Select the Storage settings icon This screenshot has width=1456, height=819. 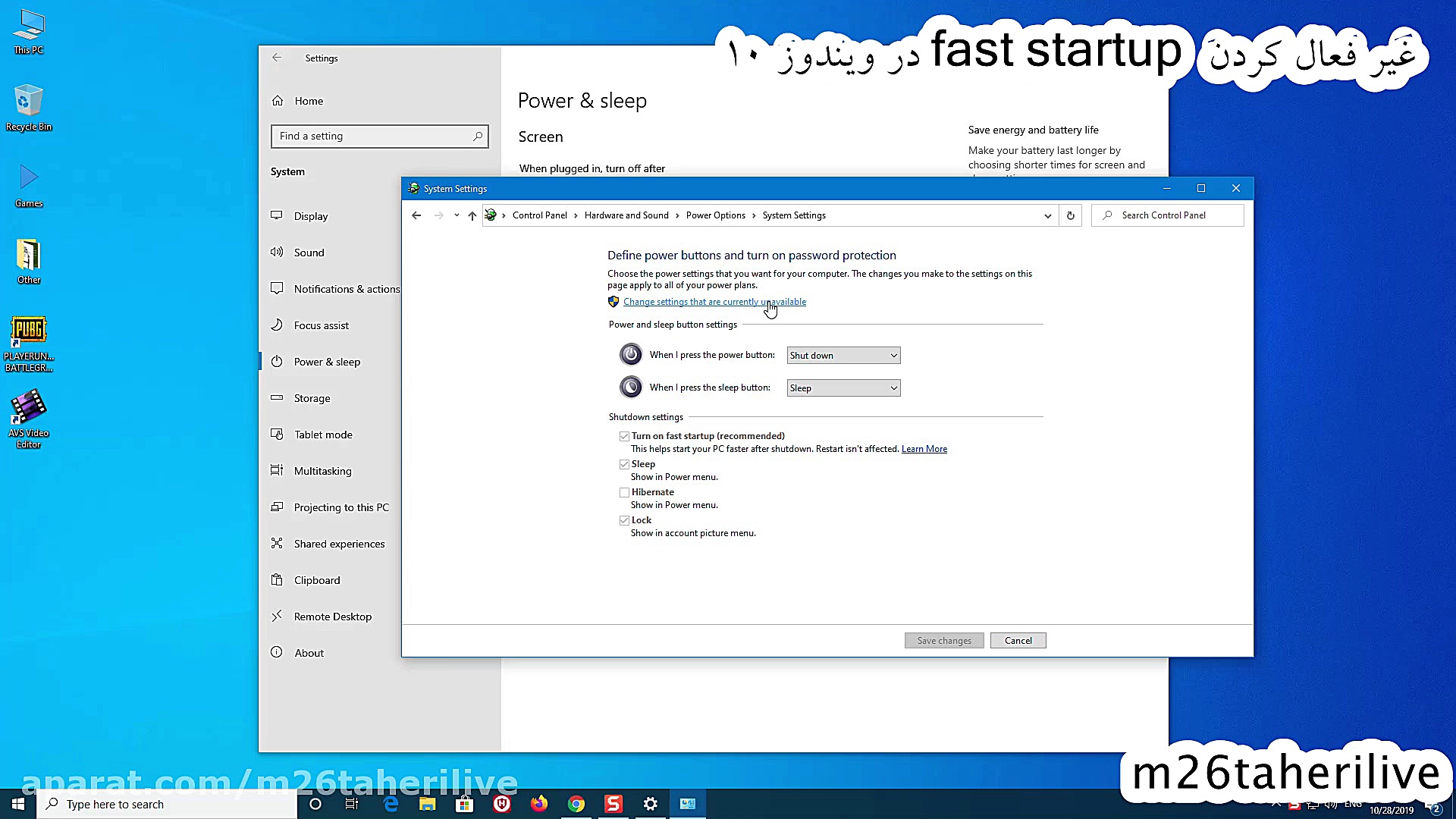coord(278,397)
